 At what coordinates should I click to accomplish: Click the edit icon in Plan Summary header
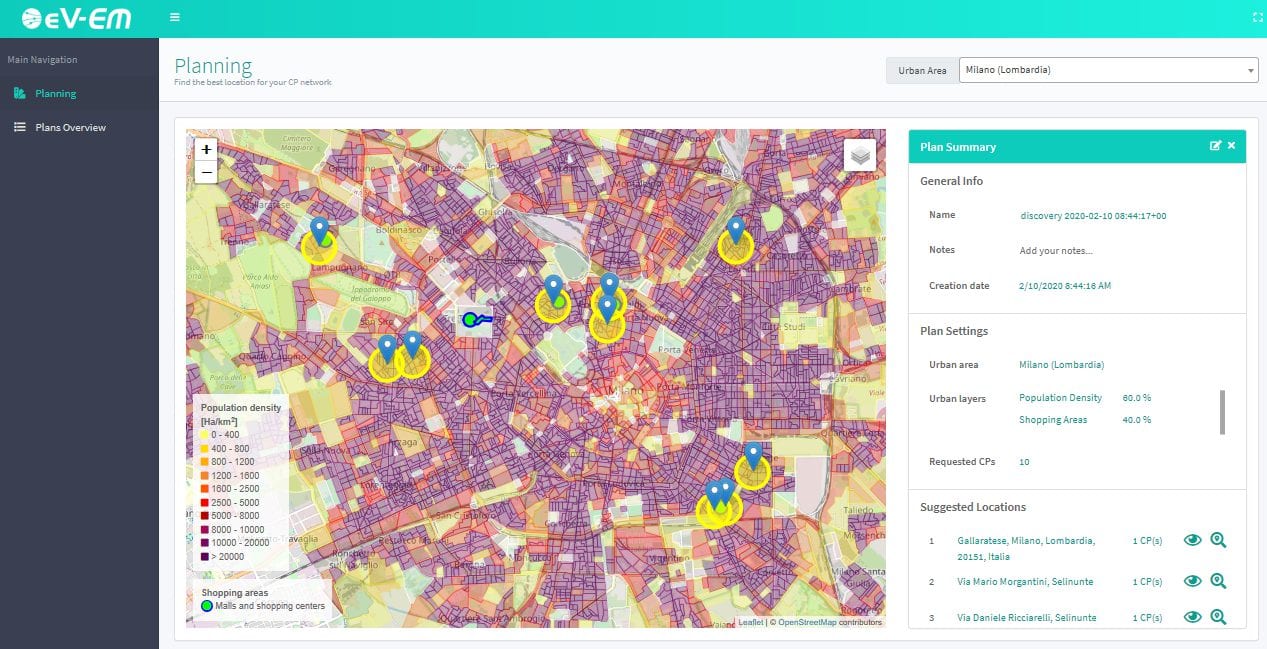tap(1215, 146)
